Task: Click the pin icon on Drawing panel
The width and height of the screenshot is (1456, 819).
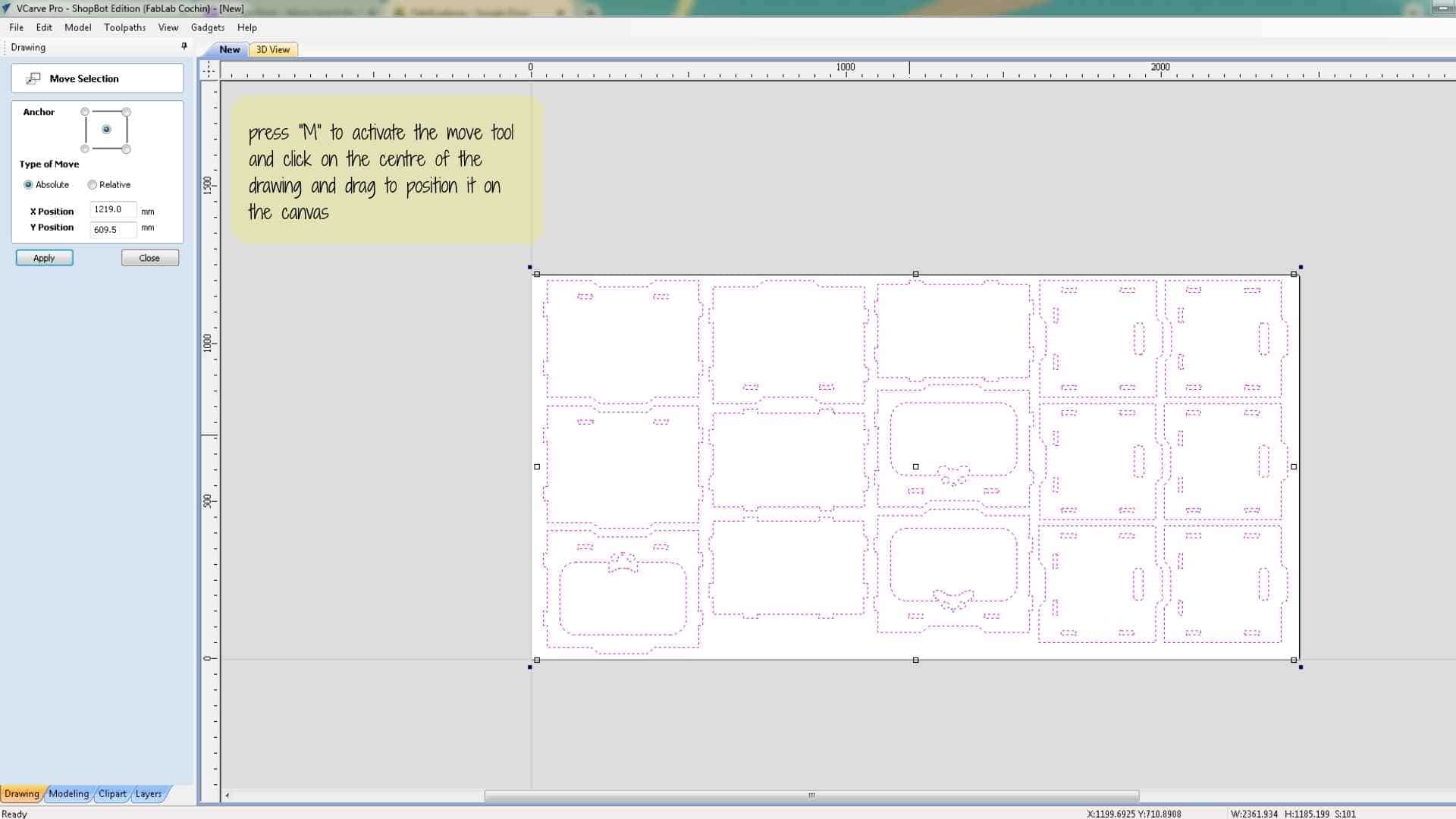Action: coord(184,46)
